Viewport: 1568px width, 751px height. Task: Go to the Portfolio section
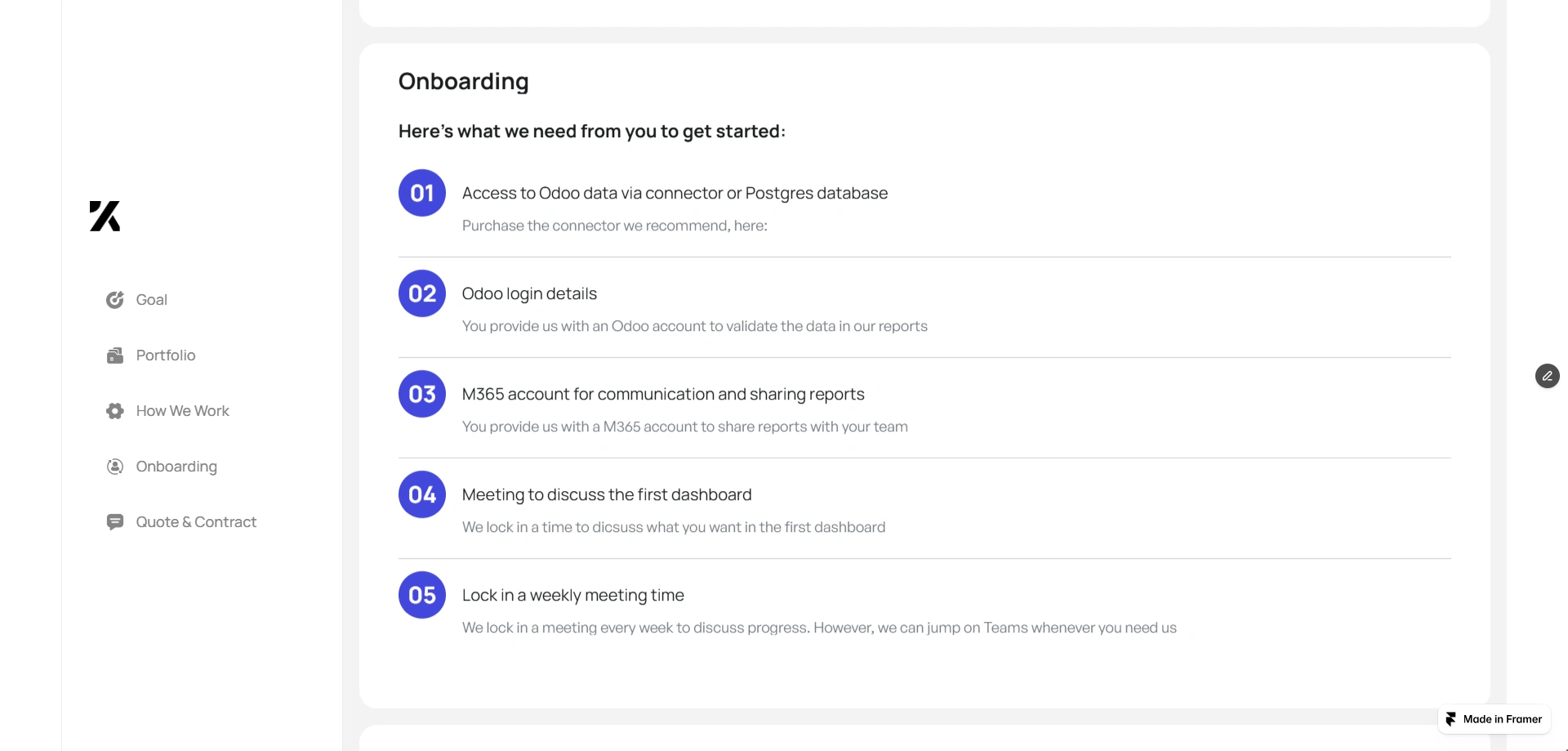click(x=166, y=355)
